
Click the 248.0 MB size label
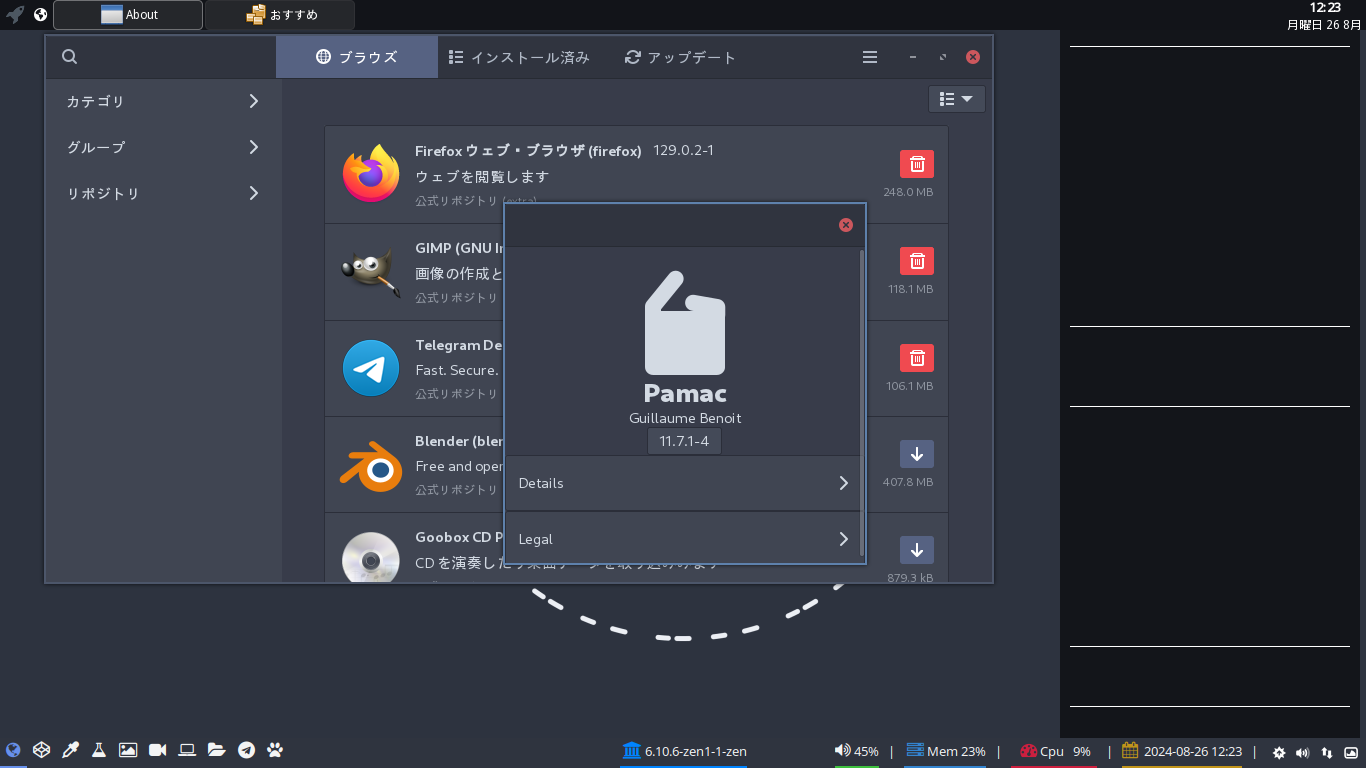click(x=908, y=192)
